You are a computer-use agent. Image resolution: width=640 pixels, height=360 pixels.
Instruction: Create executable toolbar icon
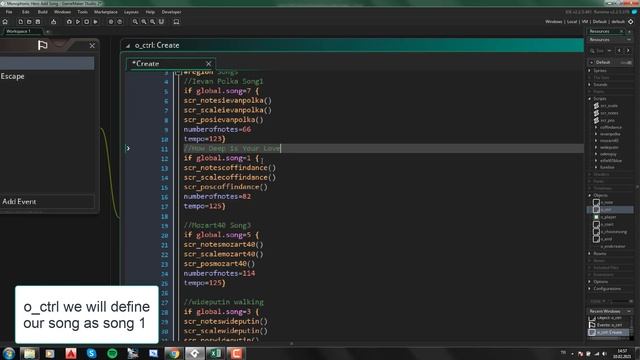point(53,22)
